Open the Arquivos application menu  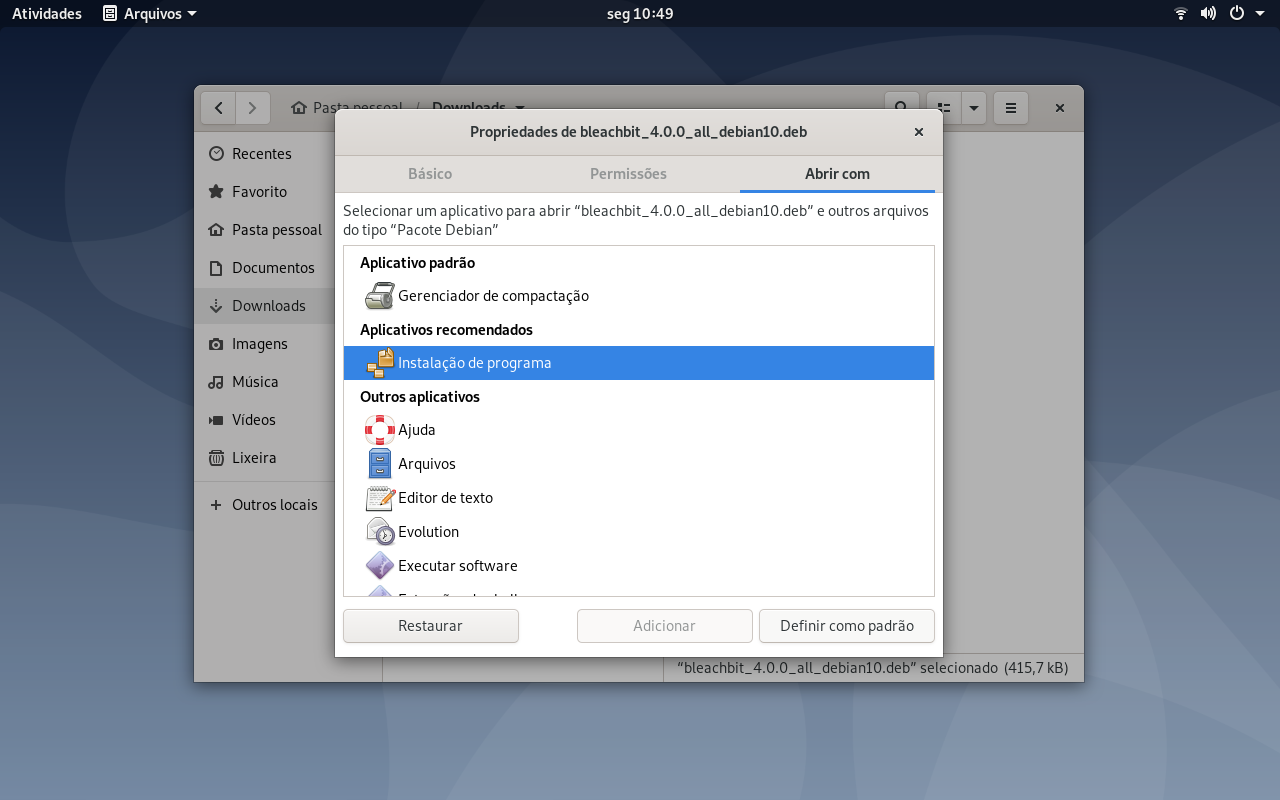pos(150,14)
